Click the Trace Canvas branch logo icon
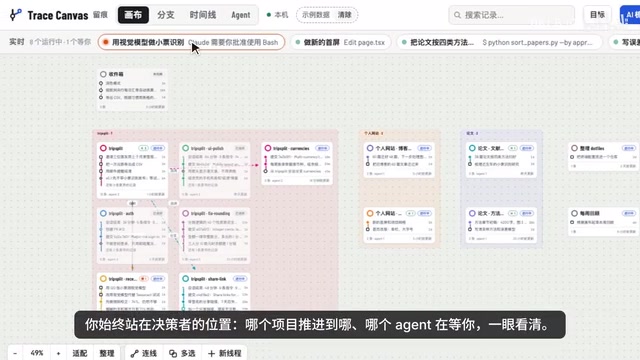Image resolution: width=640 pixels, height=360 pixels. [16, 15]
